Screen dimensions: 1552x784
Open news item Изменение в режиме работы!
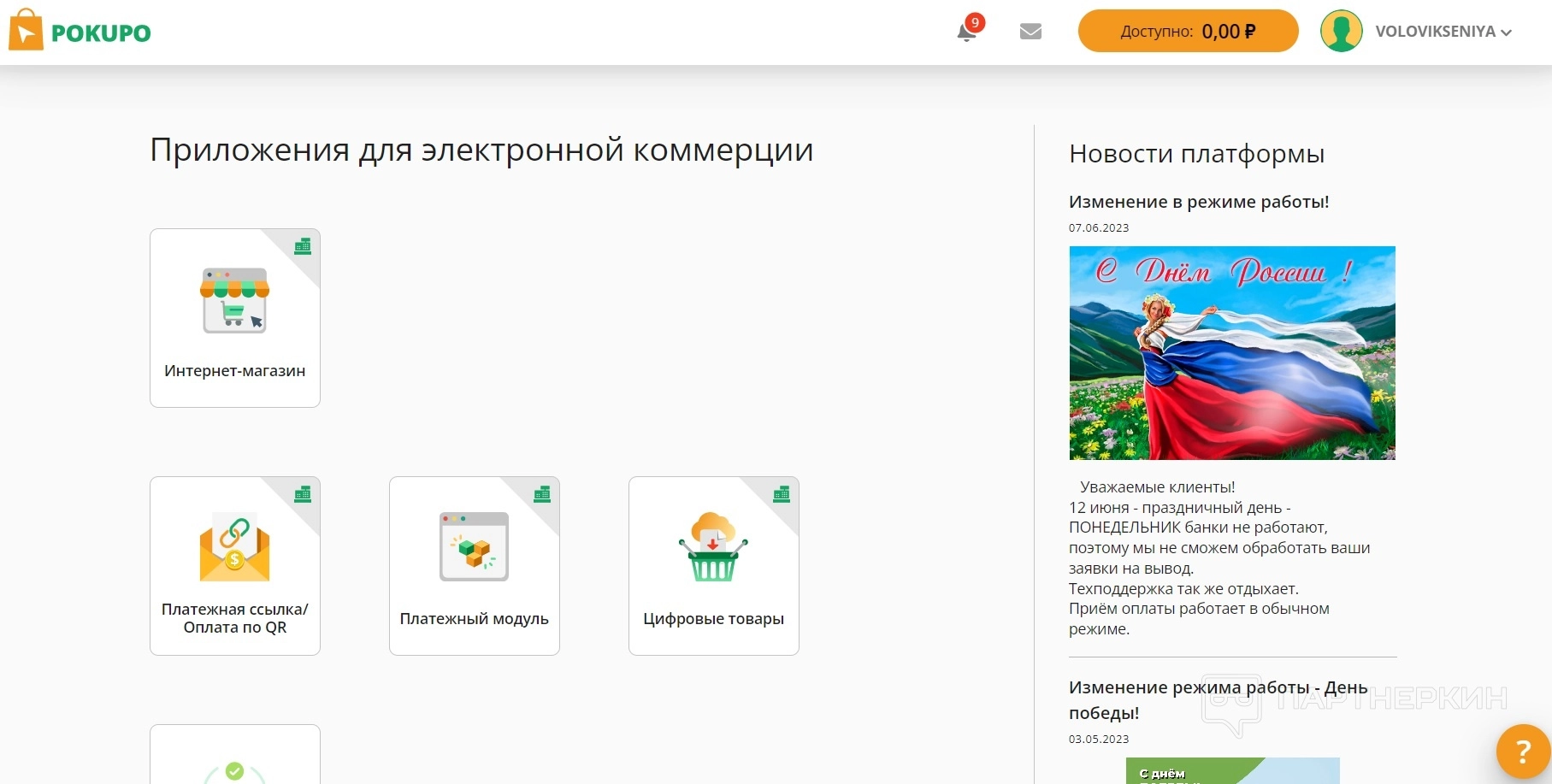coord(1199,202)
